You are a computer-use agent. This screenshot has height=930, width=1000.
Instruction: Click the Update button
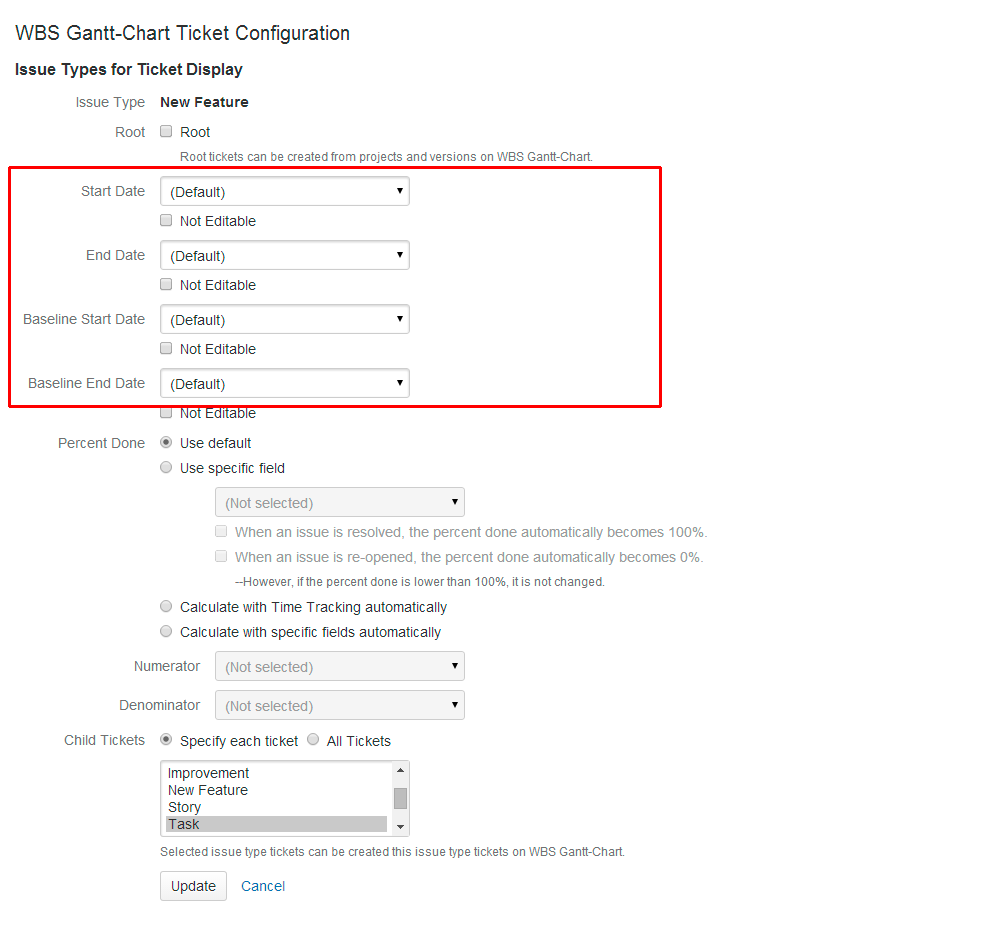[x=193, y=886]
